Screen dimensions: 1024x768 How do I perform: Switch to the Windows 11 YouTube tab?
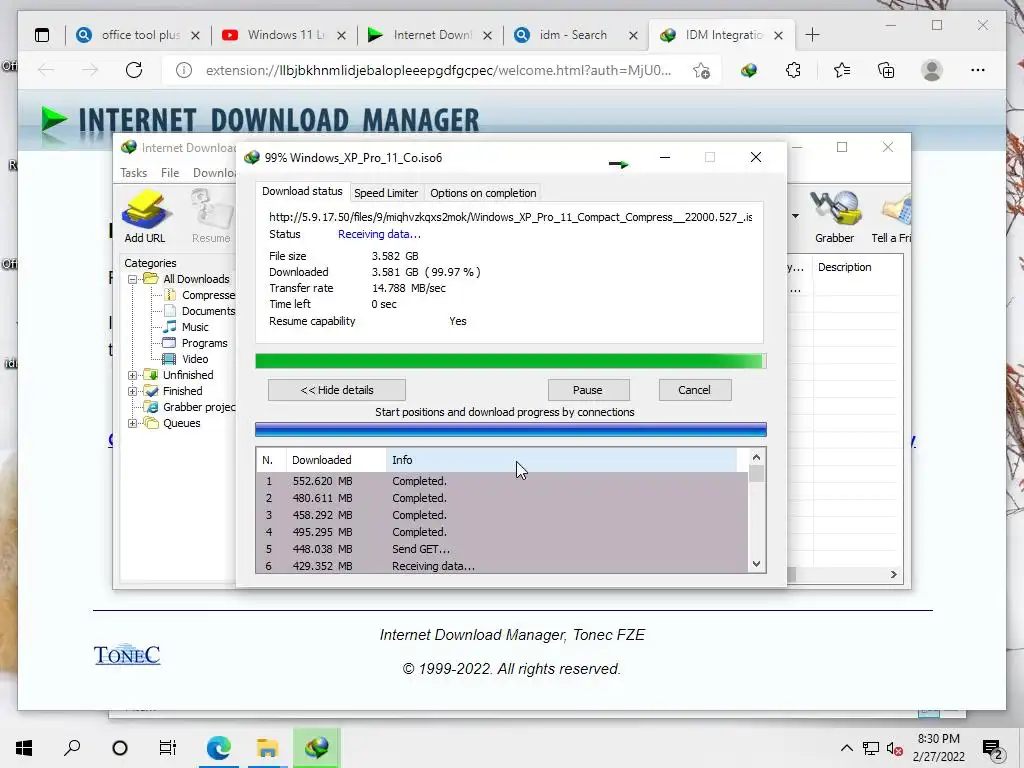(285, 35)
